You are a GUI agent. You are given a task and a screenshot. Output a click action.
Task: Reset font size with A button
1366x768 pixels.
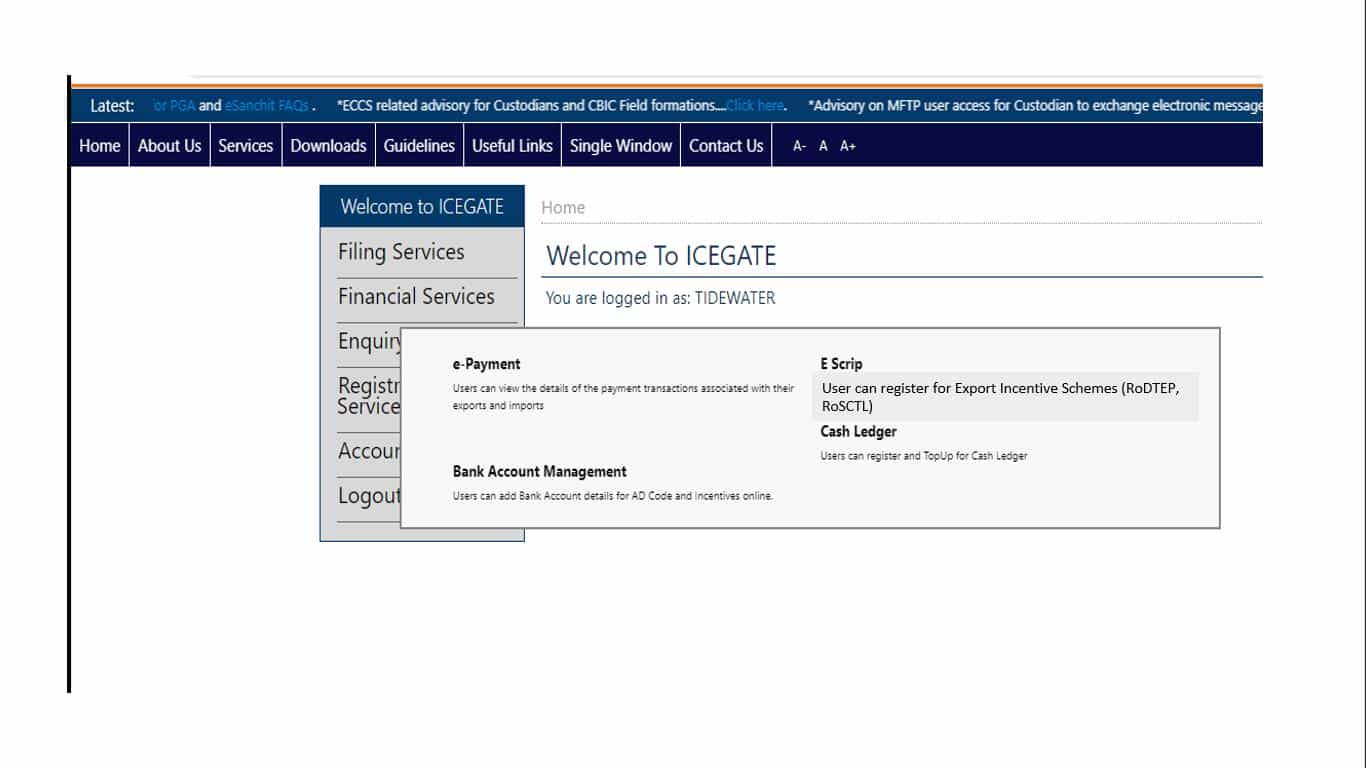tap(823, 147)
